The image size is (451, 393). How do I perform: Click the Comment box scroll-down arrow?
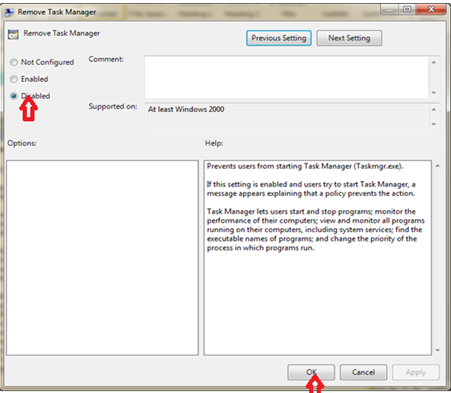tap(434, 93)
